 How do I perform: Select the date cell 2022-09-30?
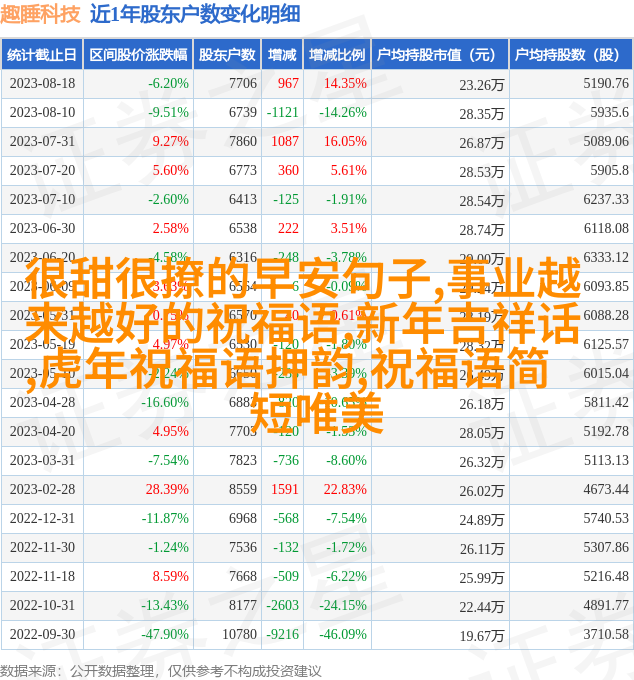[42, 634]
